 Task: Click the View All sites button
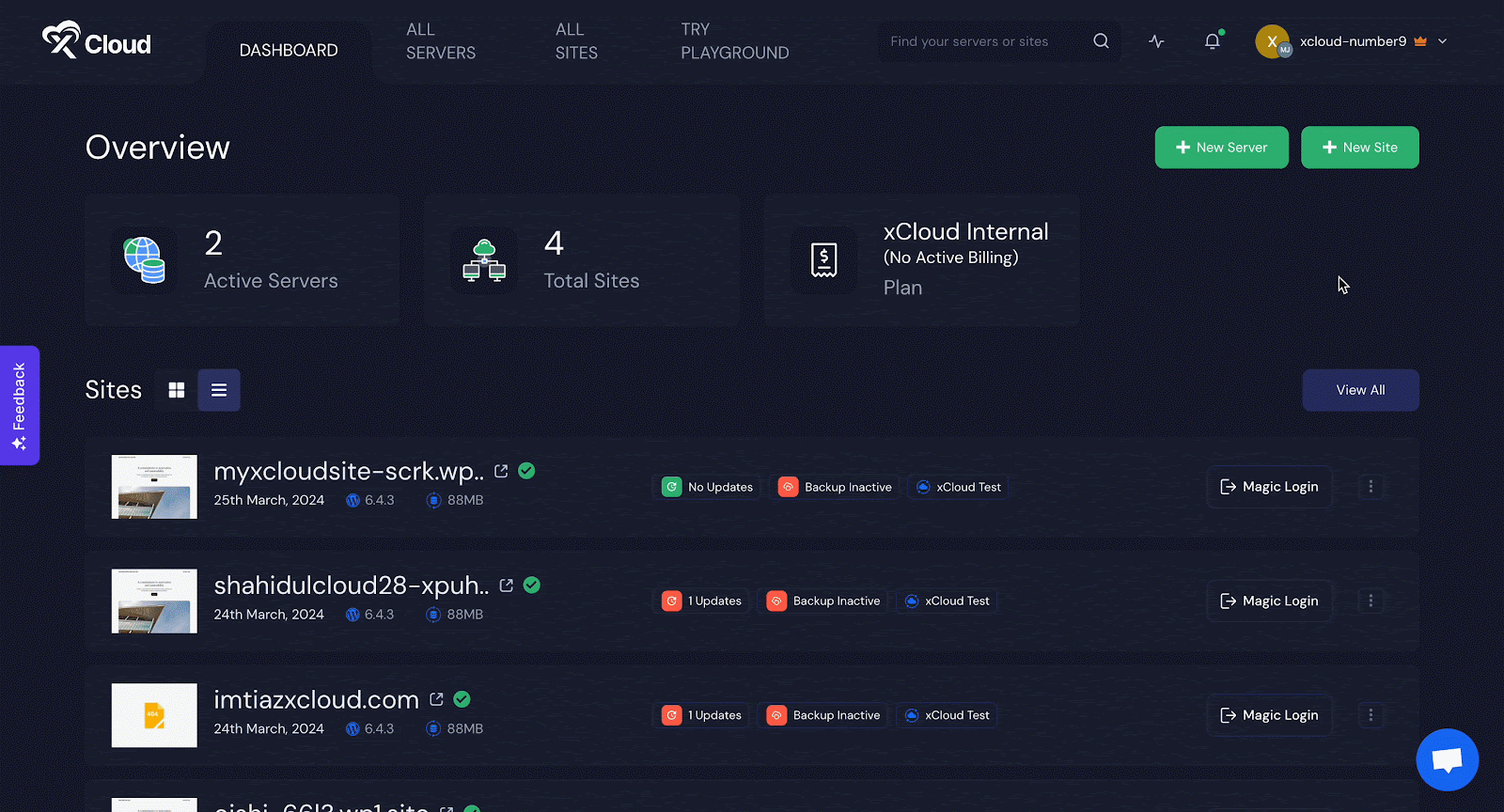1360,390
